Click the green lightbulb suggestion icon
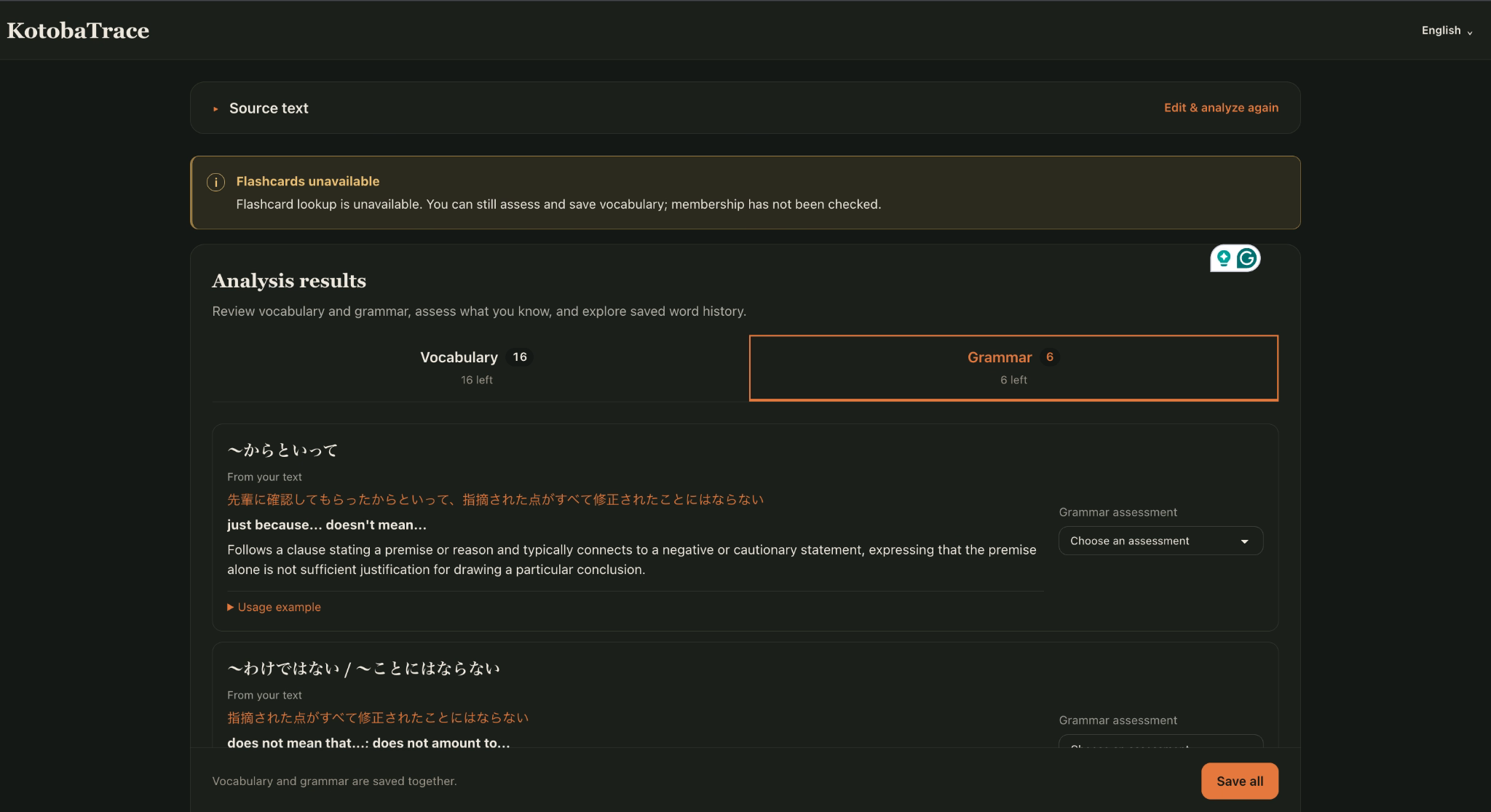The height and width of the screenshot is (812, 1491). click(x=1223, y=258)
